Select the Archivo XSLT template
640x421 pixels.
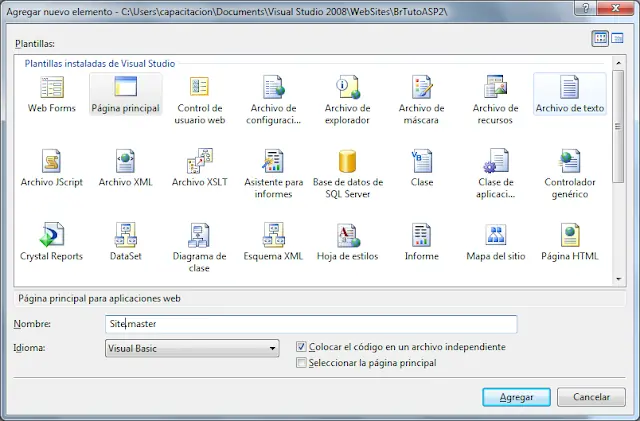click(200, 168)
